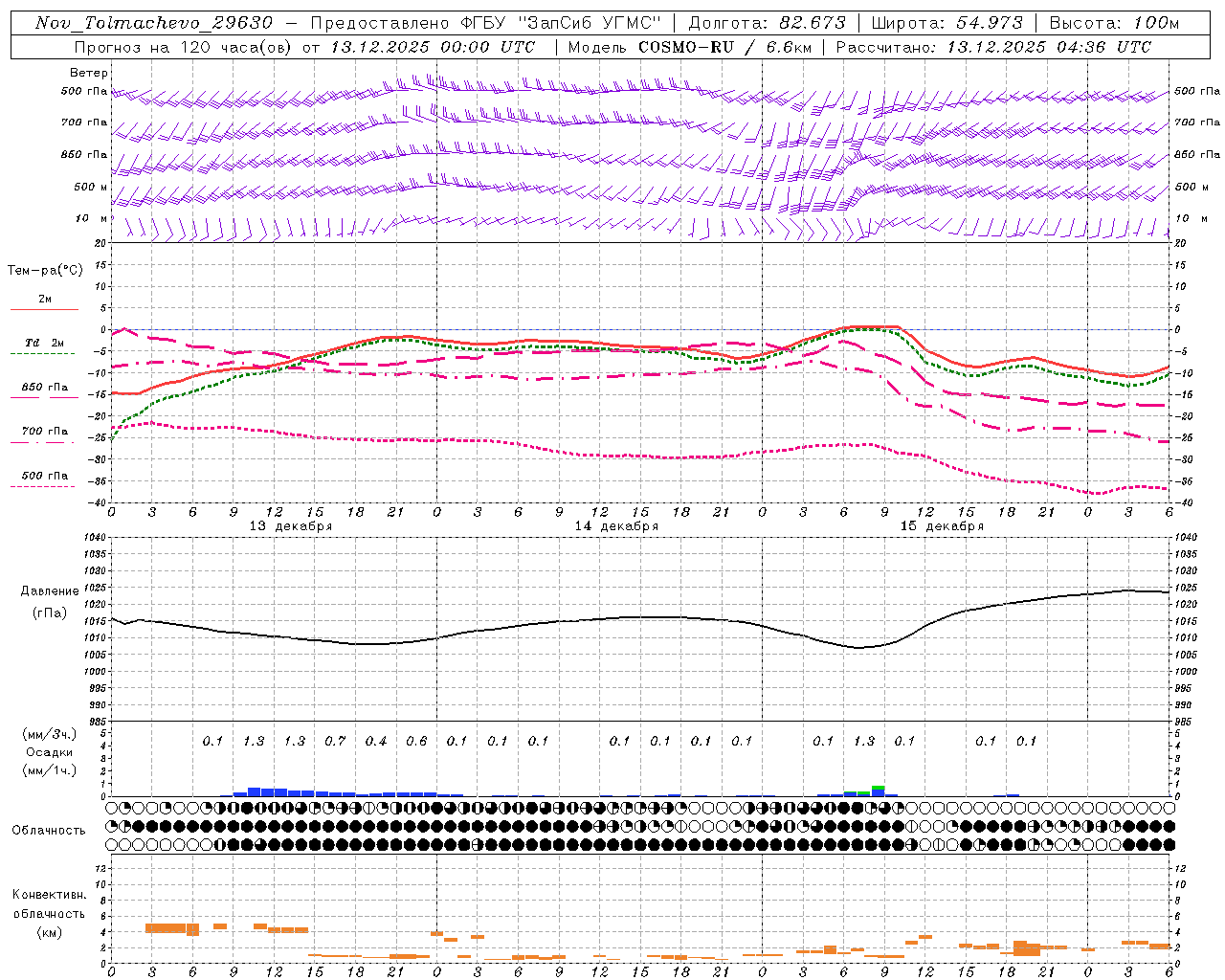Viewport: 1225px width, 980px height.
Task: Click the Высота: 100м elevation text
Action: [x=1114, y=23]
